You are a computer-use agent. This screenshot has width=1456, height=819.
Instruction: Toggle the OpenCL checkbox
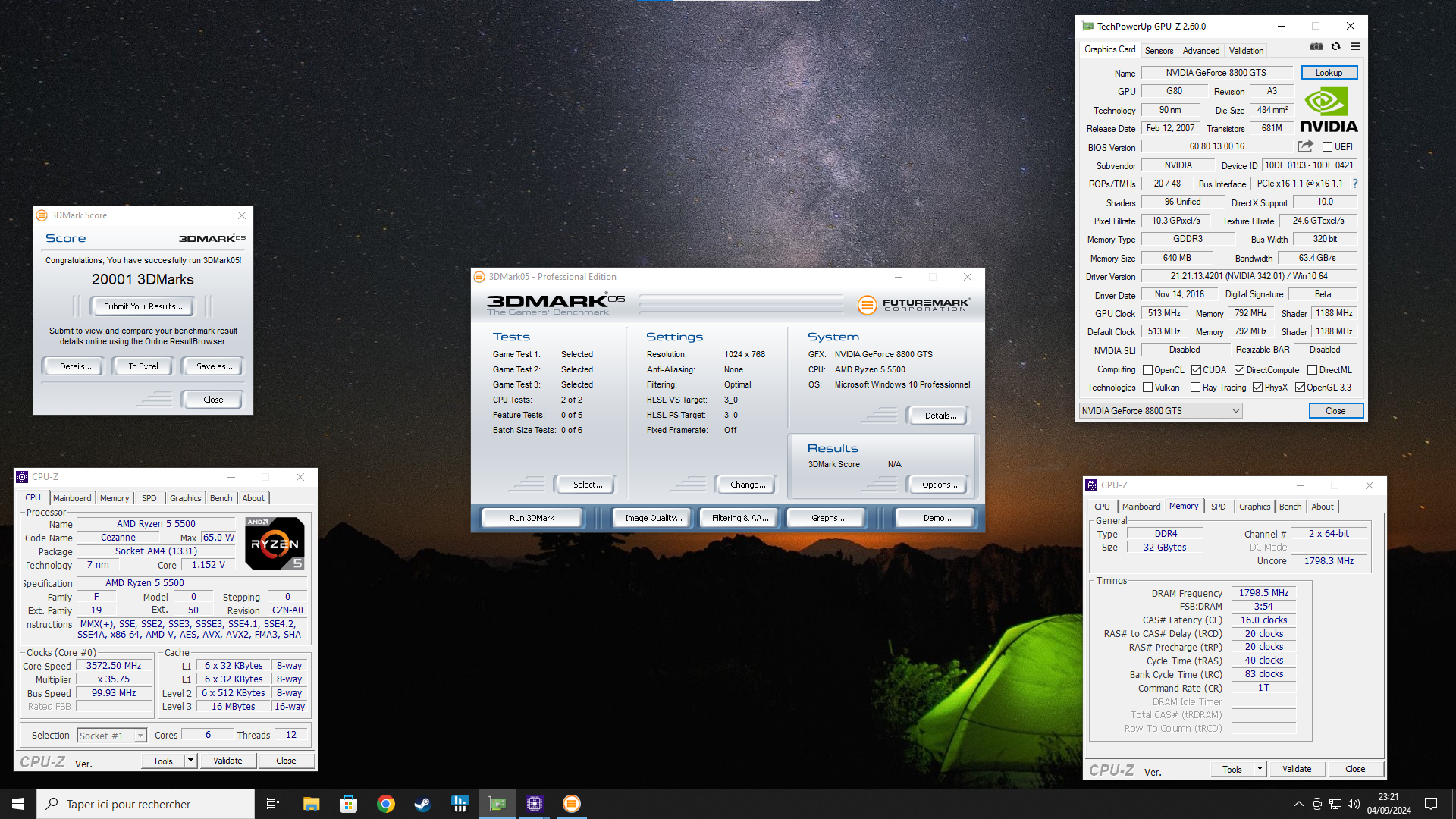[1147, 370]
